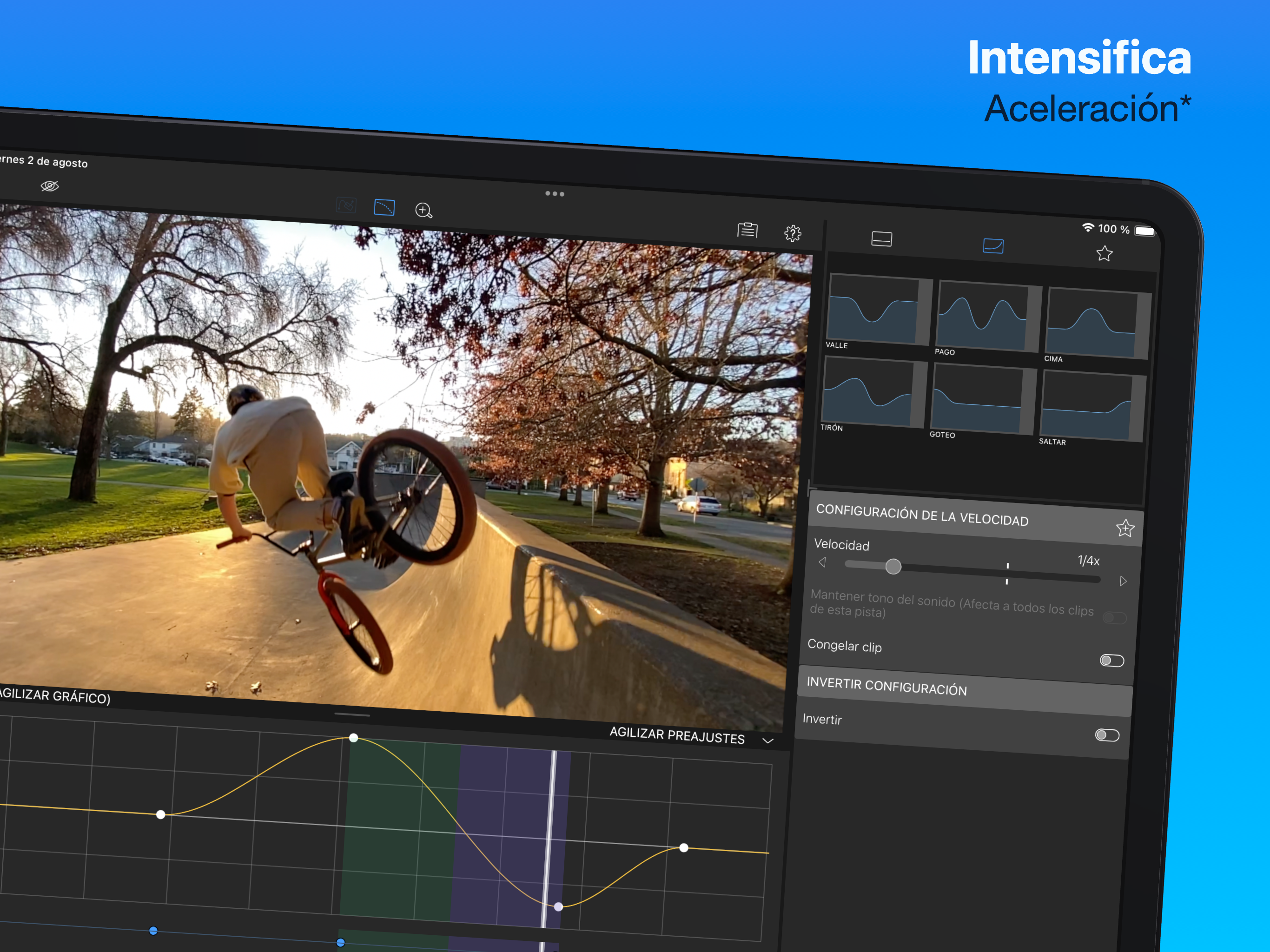
Task: Click the right arrow to increase Velocidad
Action: click(1123, 582)
